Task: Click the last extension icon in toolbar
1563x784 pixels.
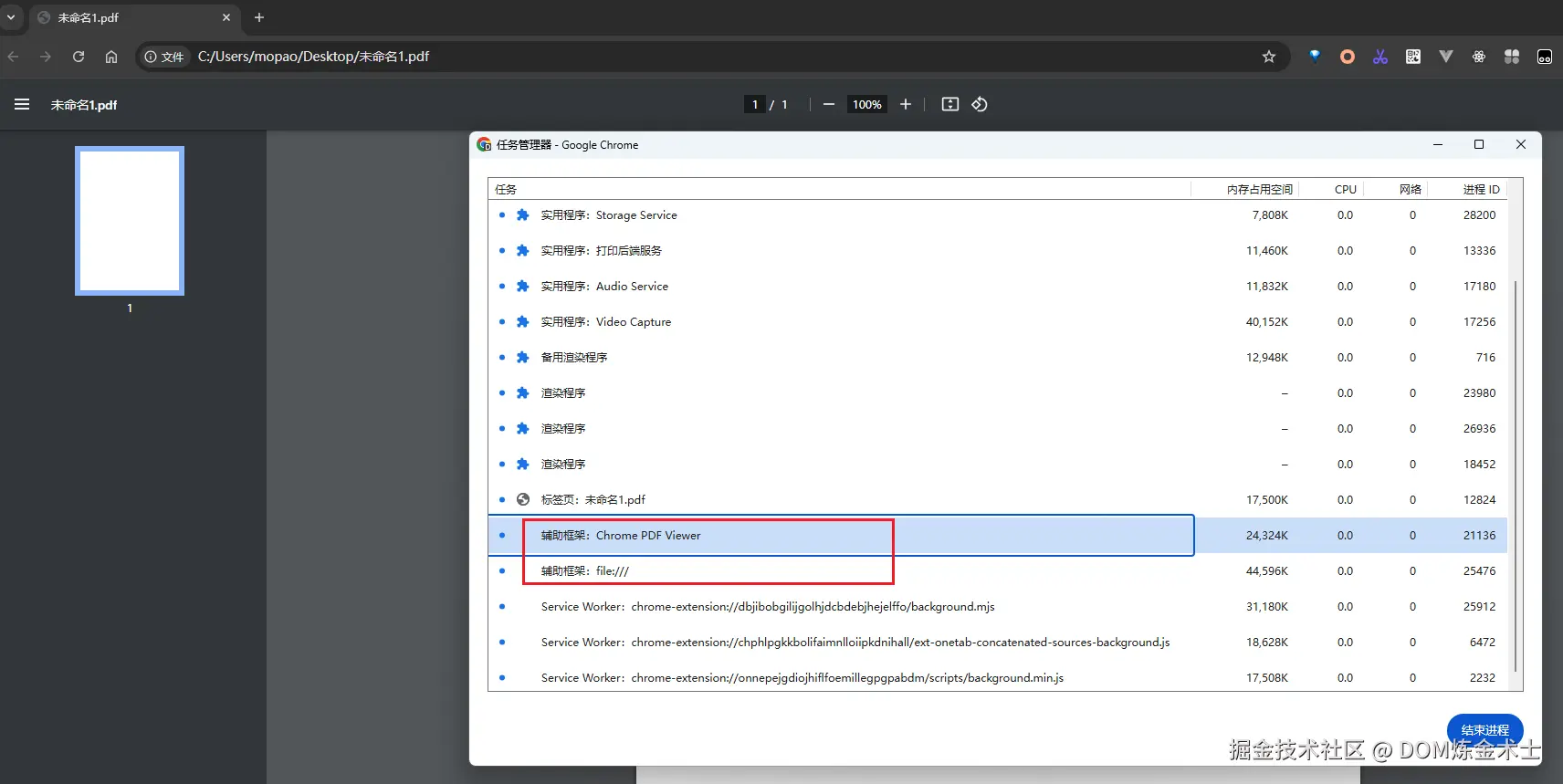Action: click(x=1545, y=57)
